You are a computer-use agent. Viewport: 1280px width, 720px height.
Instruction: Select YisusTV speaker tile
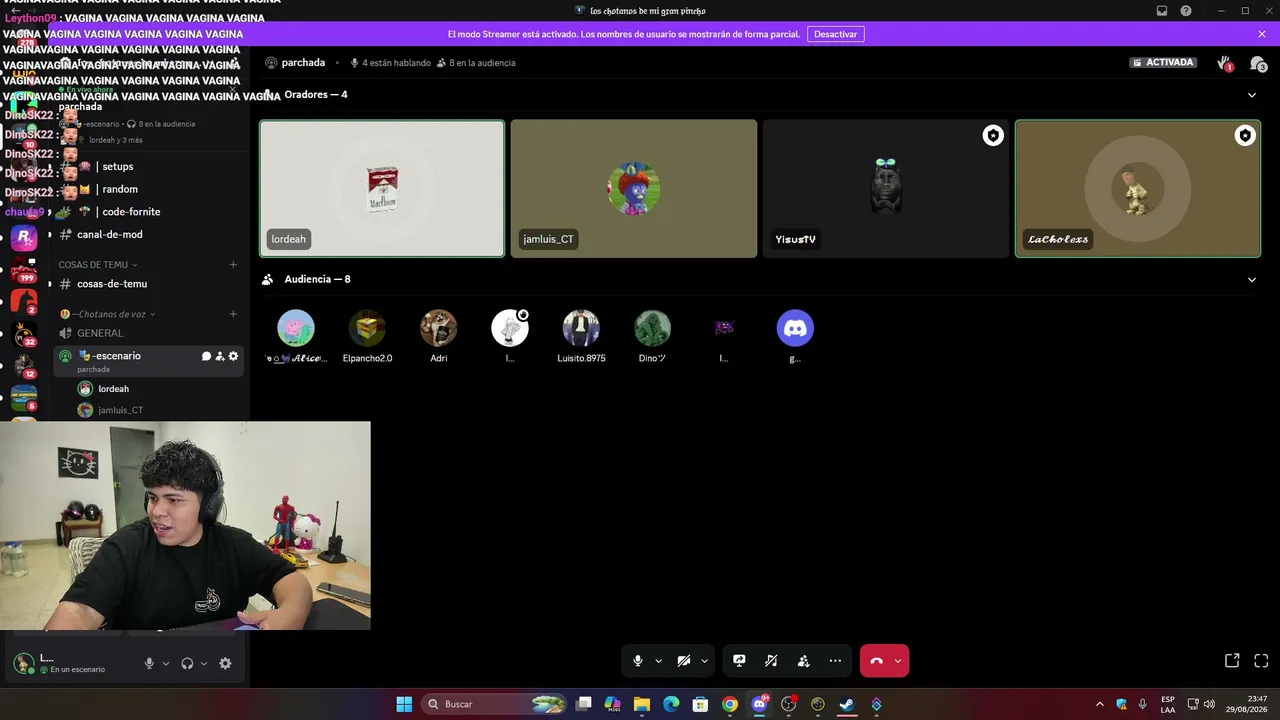[x=886, y=189]
